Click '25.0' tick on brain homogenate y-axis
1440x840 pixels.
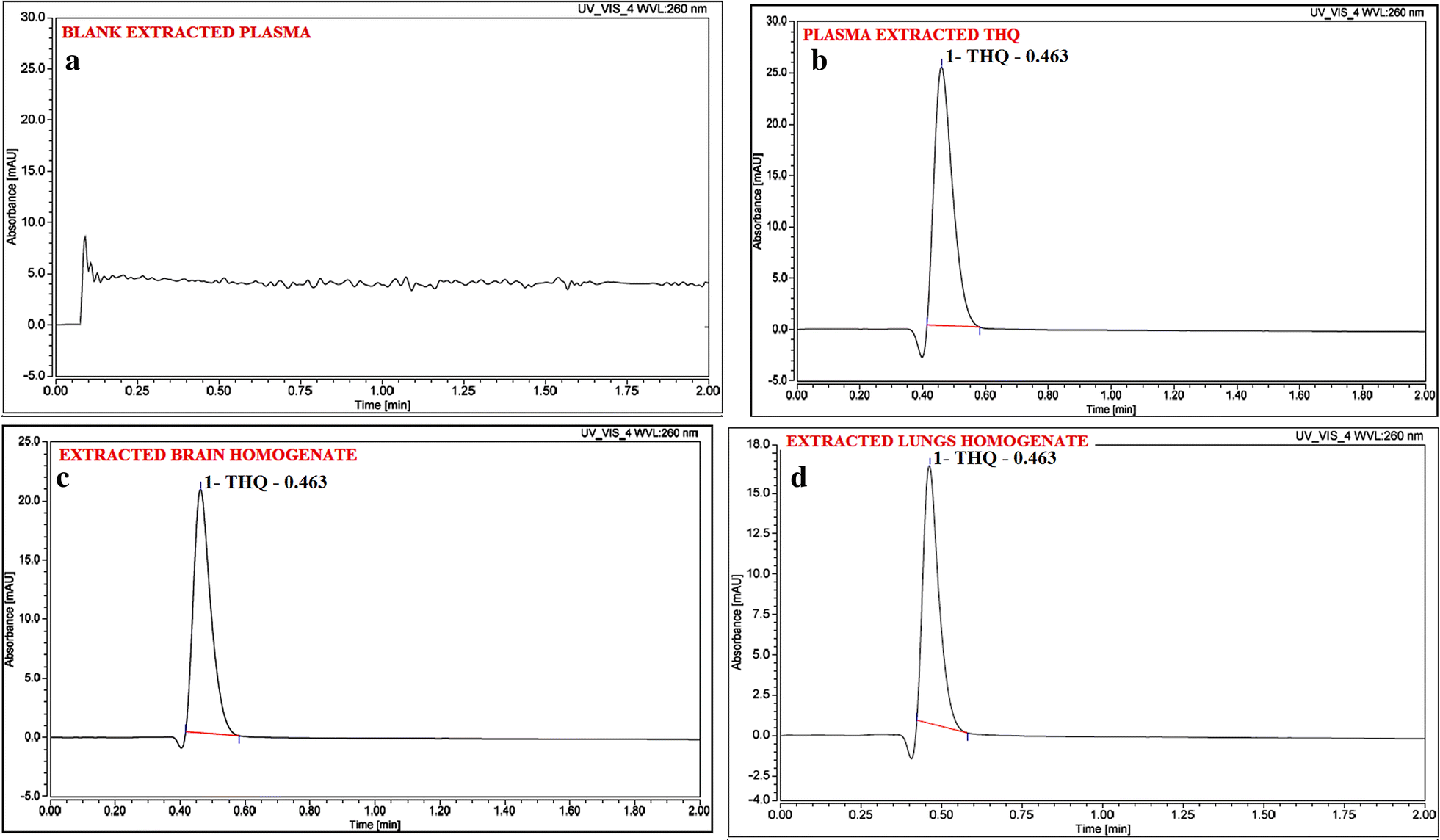29,441
